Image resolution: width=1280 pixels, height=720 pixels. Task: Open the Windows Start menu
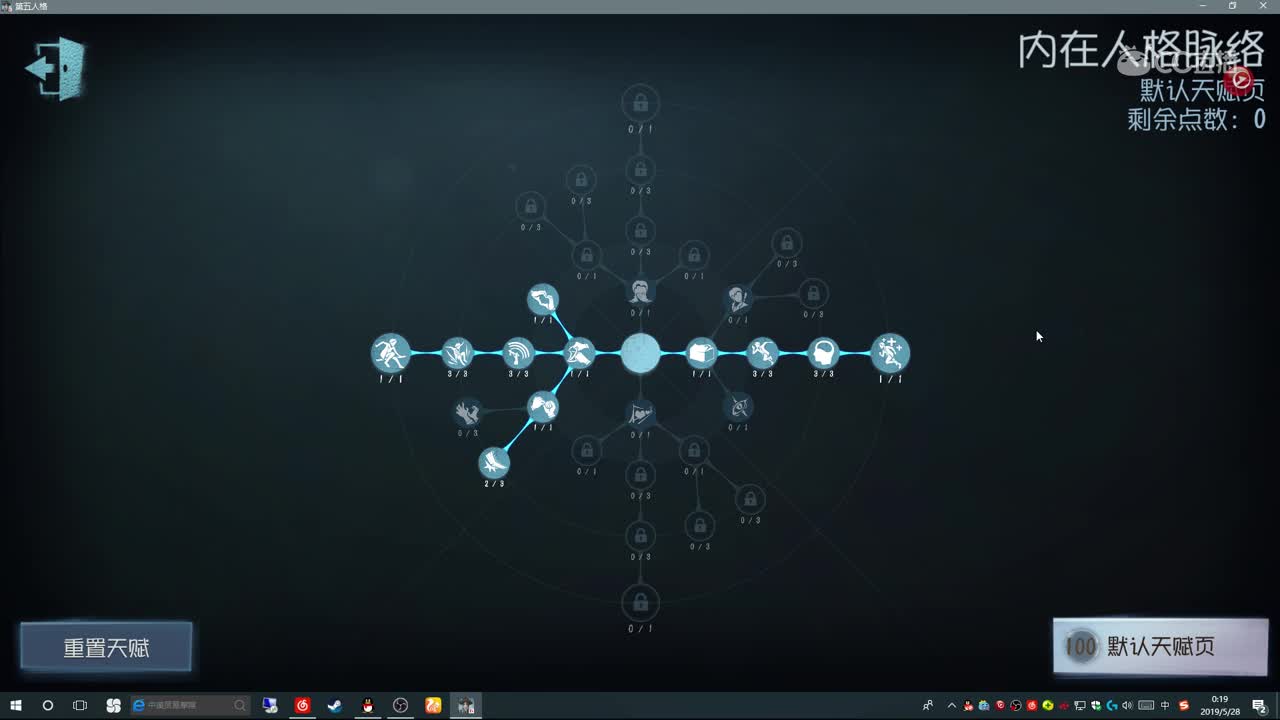[16, 706]
